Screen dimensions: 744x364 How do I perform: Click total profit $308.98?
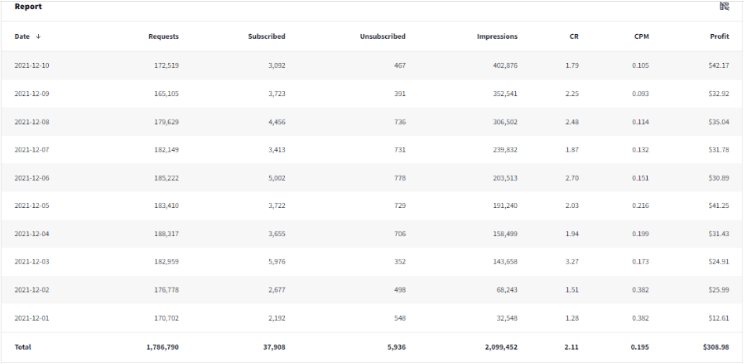pos(716,347)
